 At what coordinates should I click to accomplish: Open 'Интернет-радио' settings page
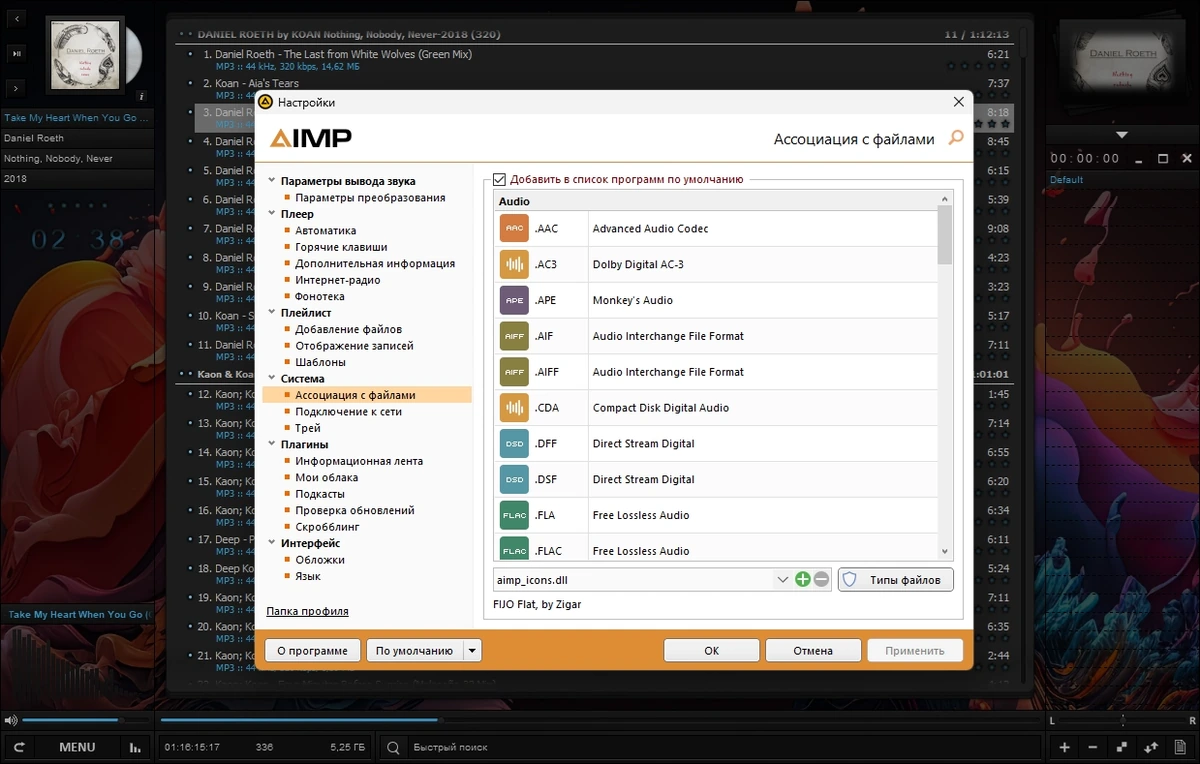[337, 280]
